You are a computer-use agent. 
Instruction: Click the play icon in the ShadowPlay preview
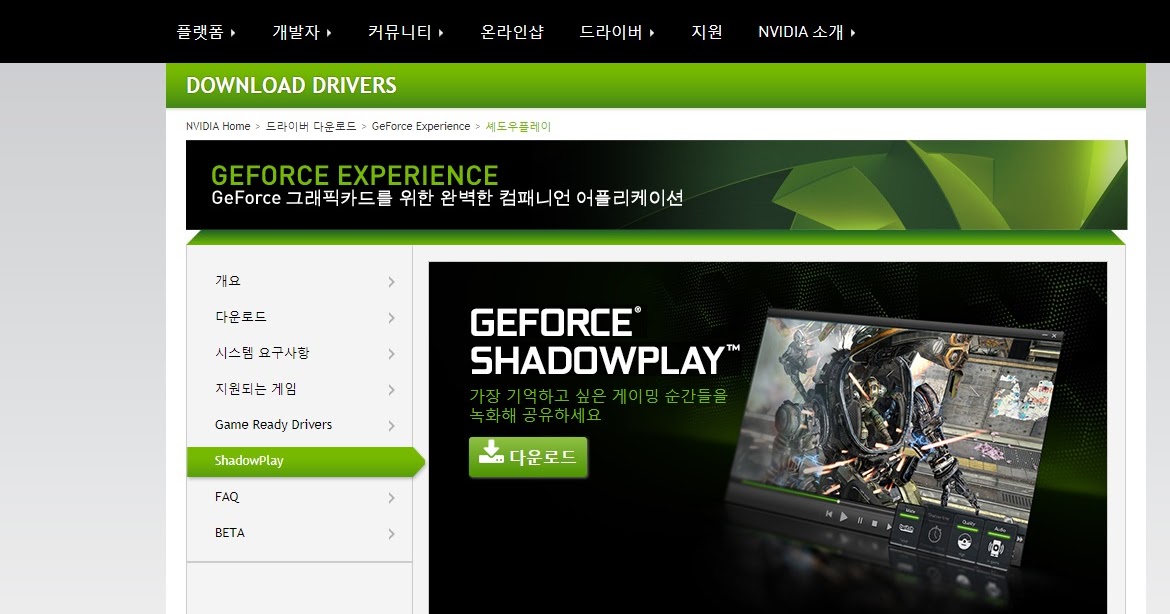click(x=844, y=516)
